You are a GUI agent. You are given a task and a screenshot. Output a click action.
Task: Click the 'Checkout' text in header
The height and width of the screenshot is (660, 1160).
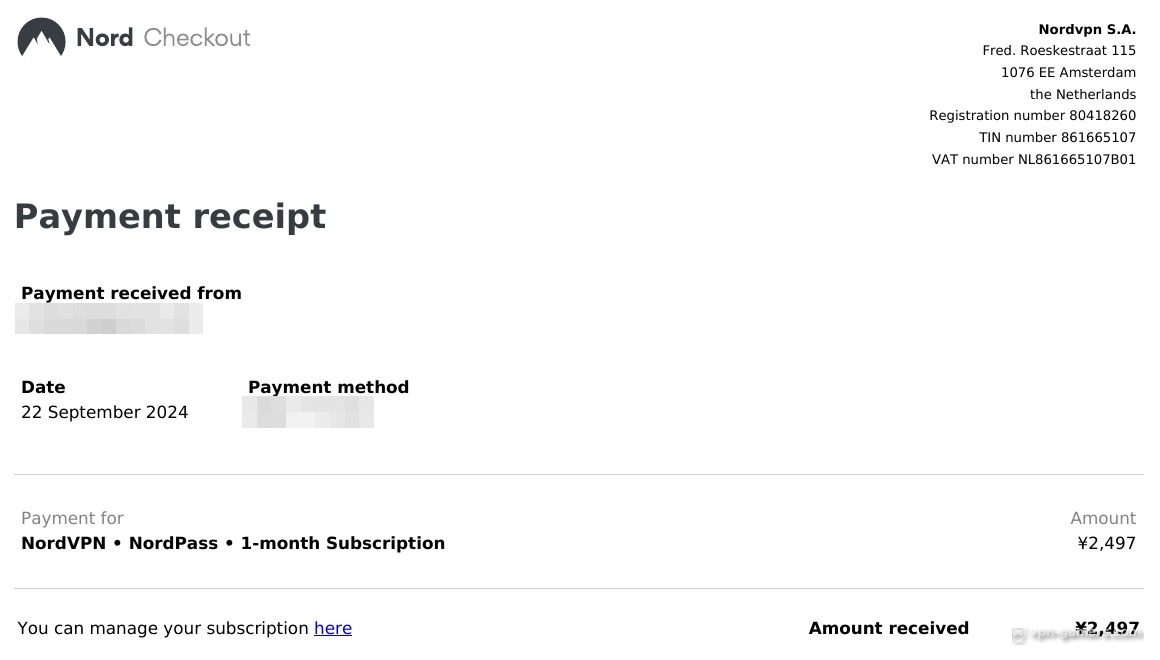pyautogui.click(x=197, y=37)
